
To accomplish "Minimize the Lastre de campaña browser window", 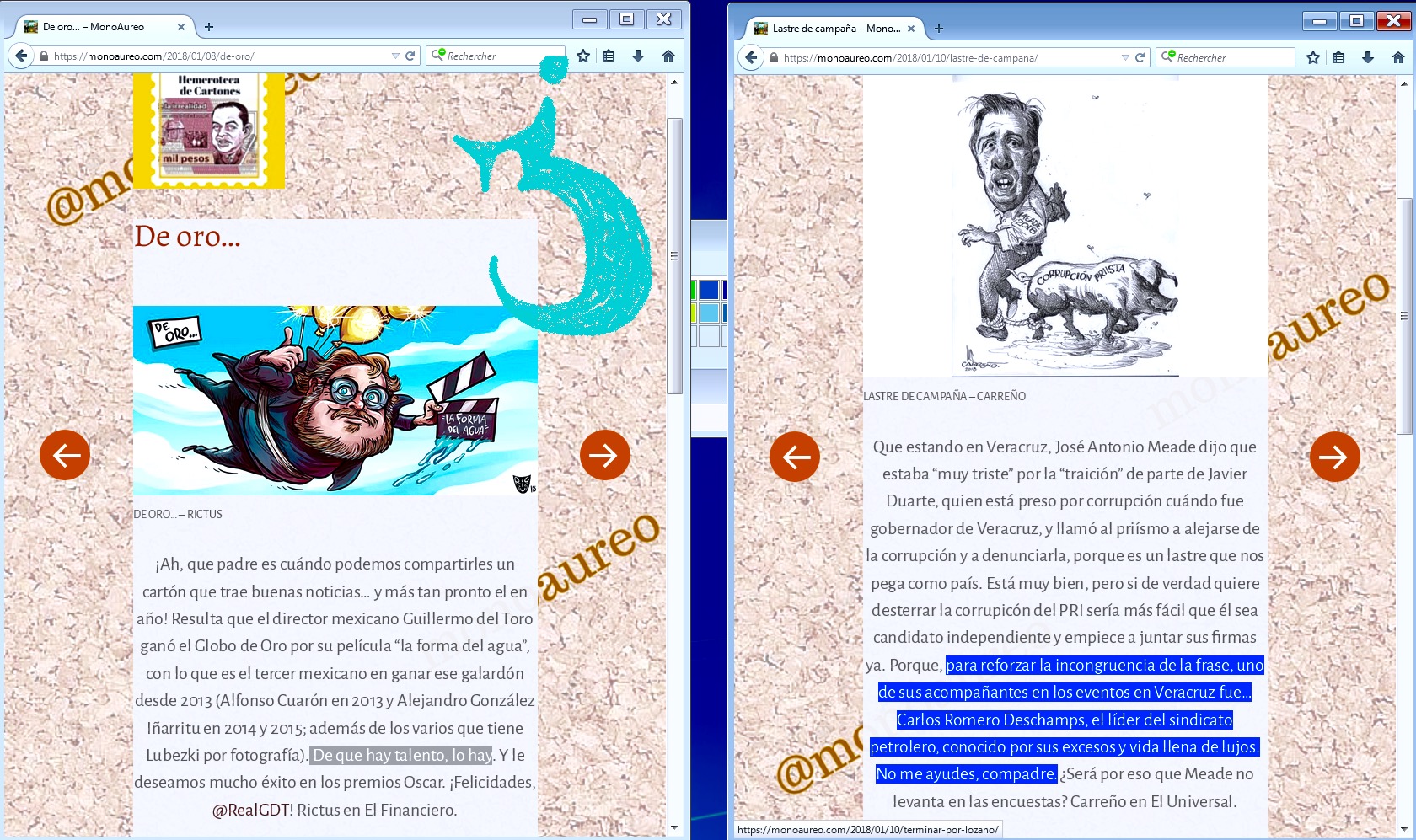I will [1319, 21].
